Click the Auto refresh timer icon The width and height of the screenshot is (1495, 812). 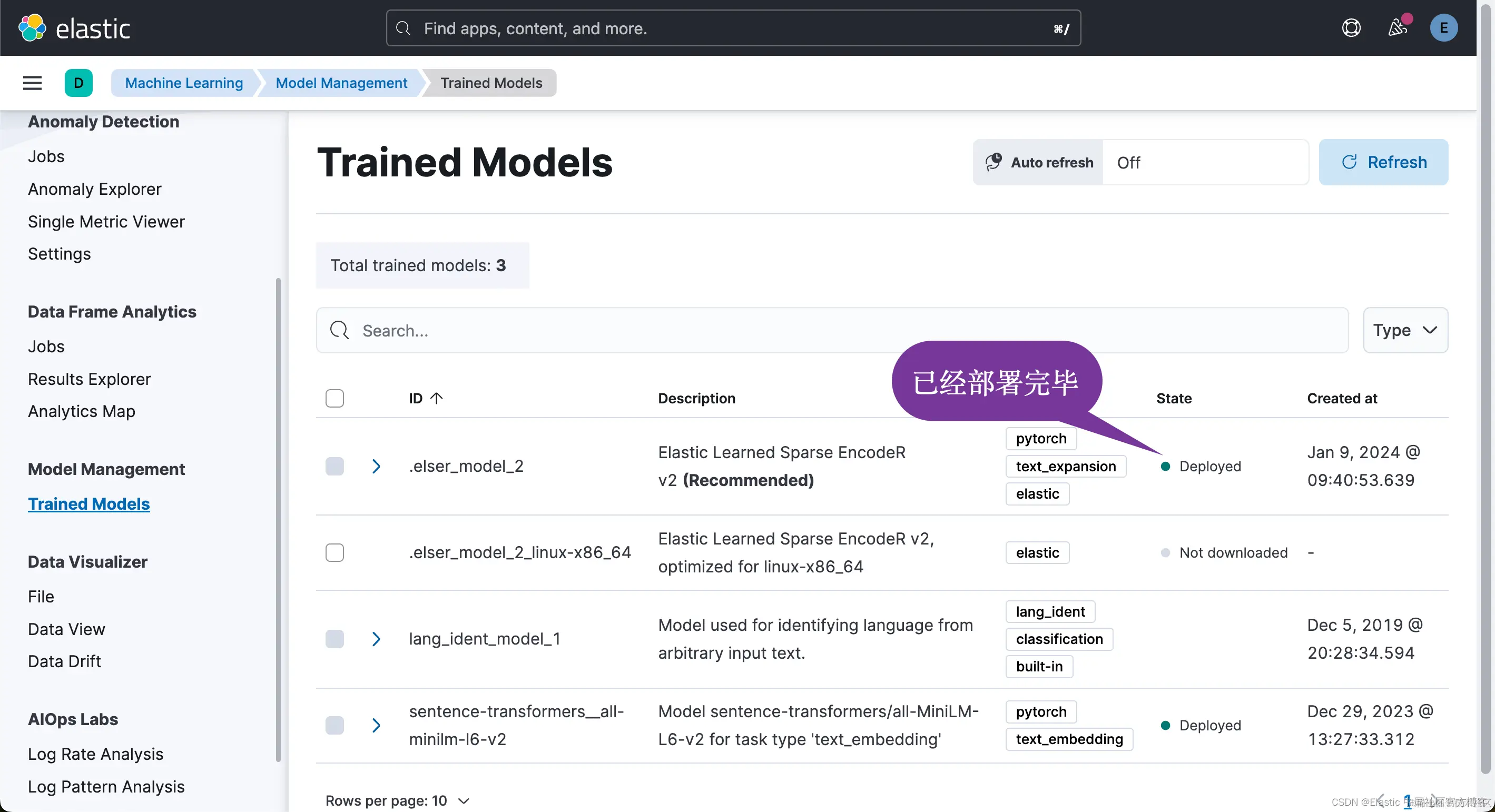click(994, 162)
